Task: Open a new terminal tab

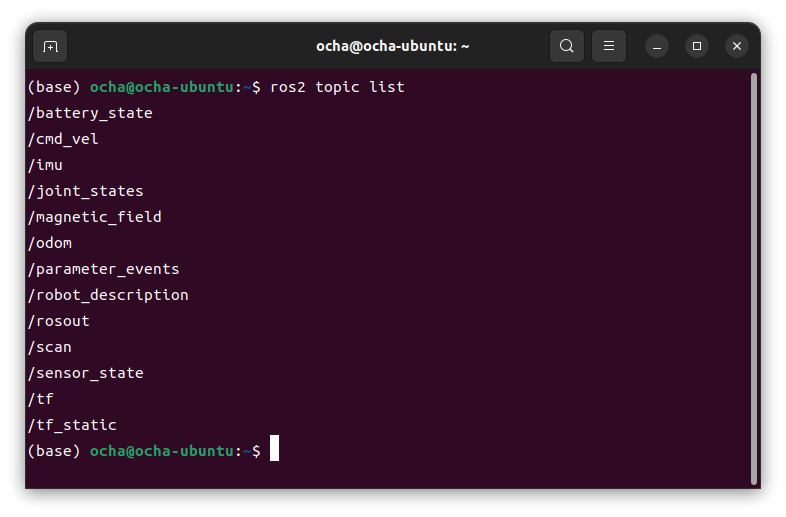Action: click(x=50, y=46)
